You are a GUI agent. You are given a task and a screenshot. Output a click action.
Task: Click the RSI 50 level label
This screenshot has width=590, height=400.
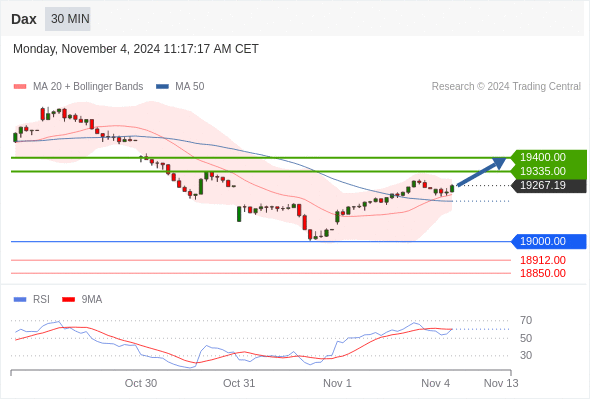526,338
